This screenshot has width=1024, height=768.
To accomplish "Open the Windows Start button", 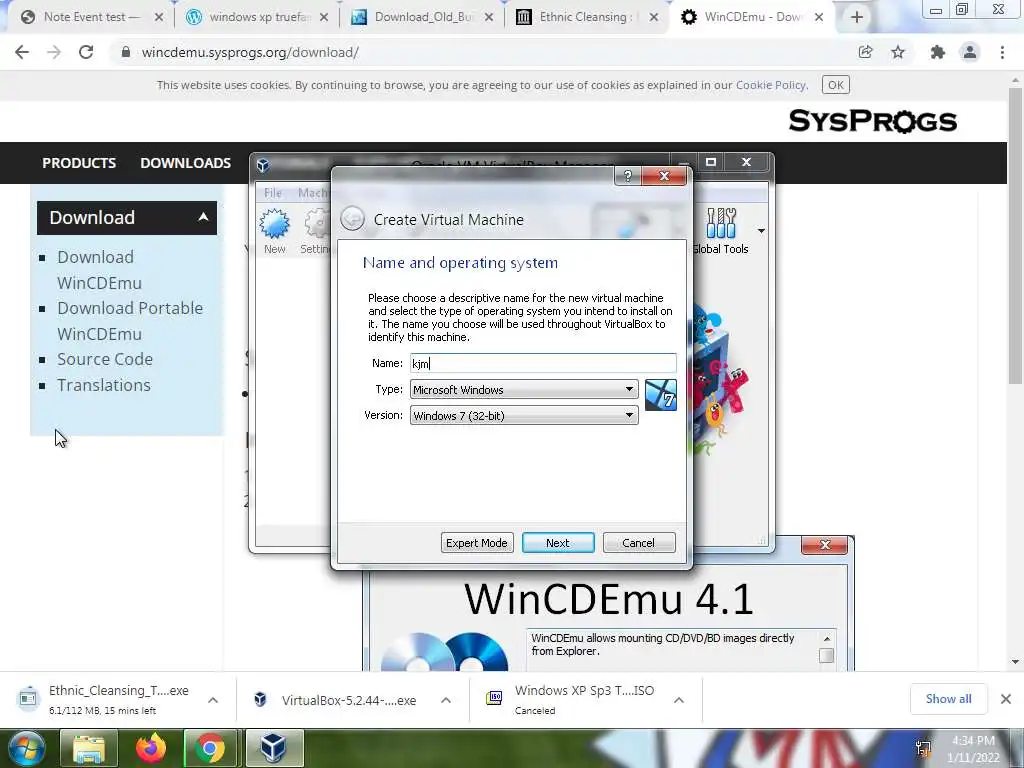I will click(x=26, y=748).
